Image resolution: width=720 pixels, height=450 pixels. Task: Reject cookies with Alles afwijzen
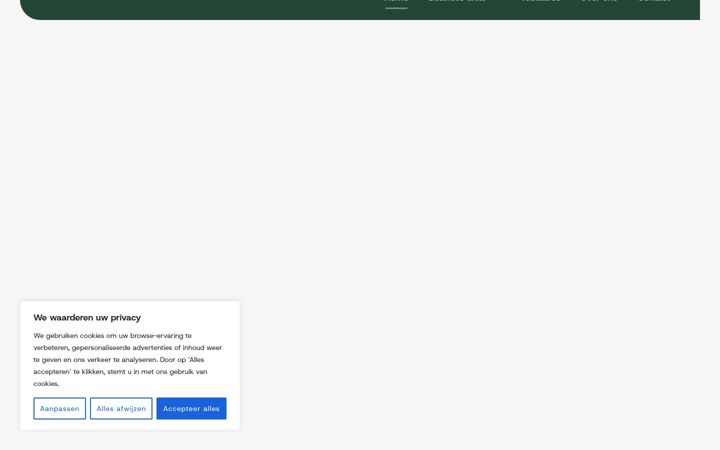(121, 408)
